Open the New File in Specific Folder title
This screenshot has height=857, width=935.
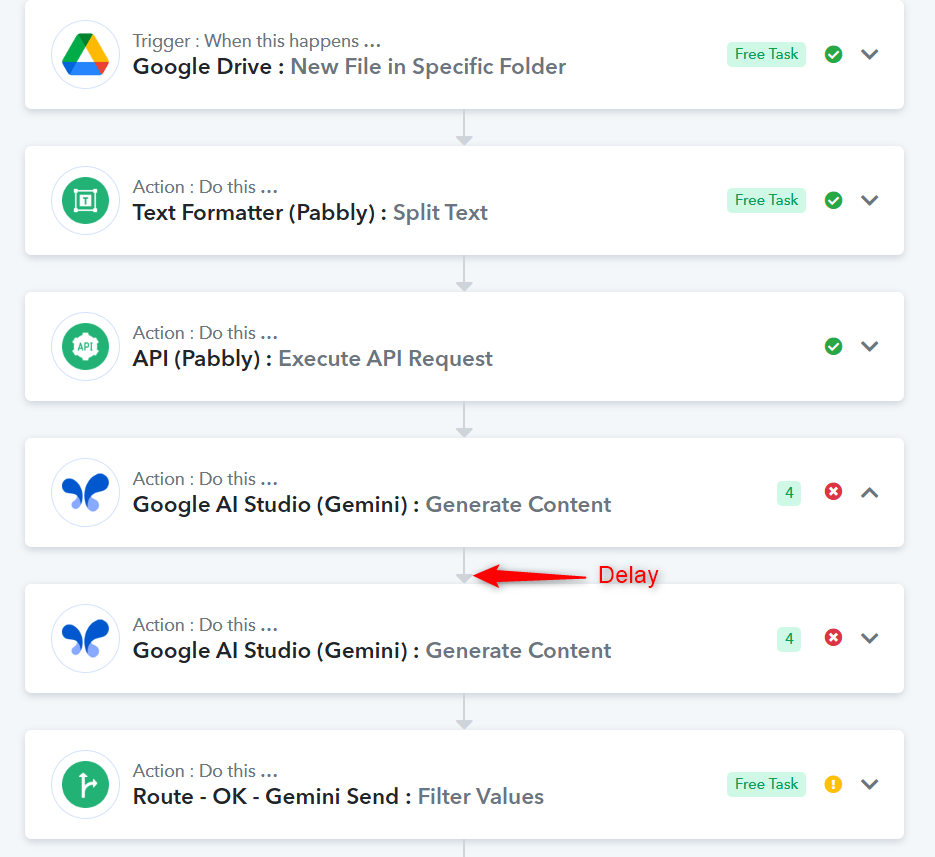[428, 67]
